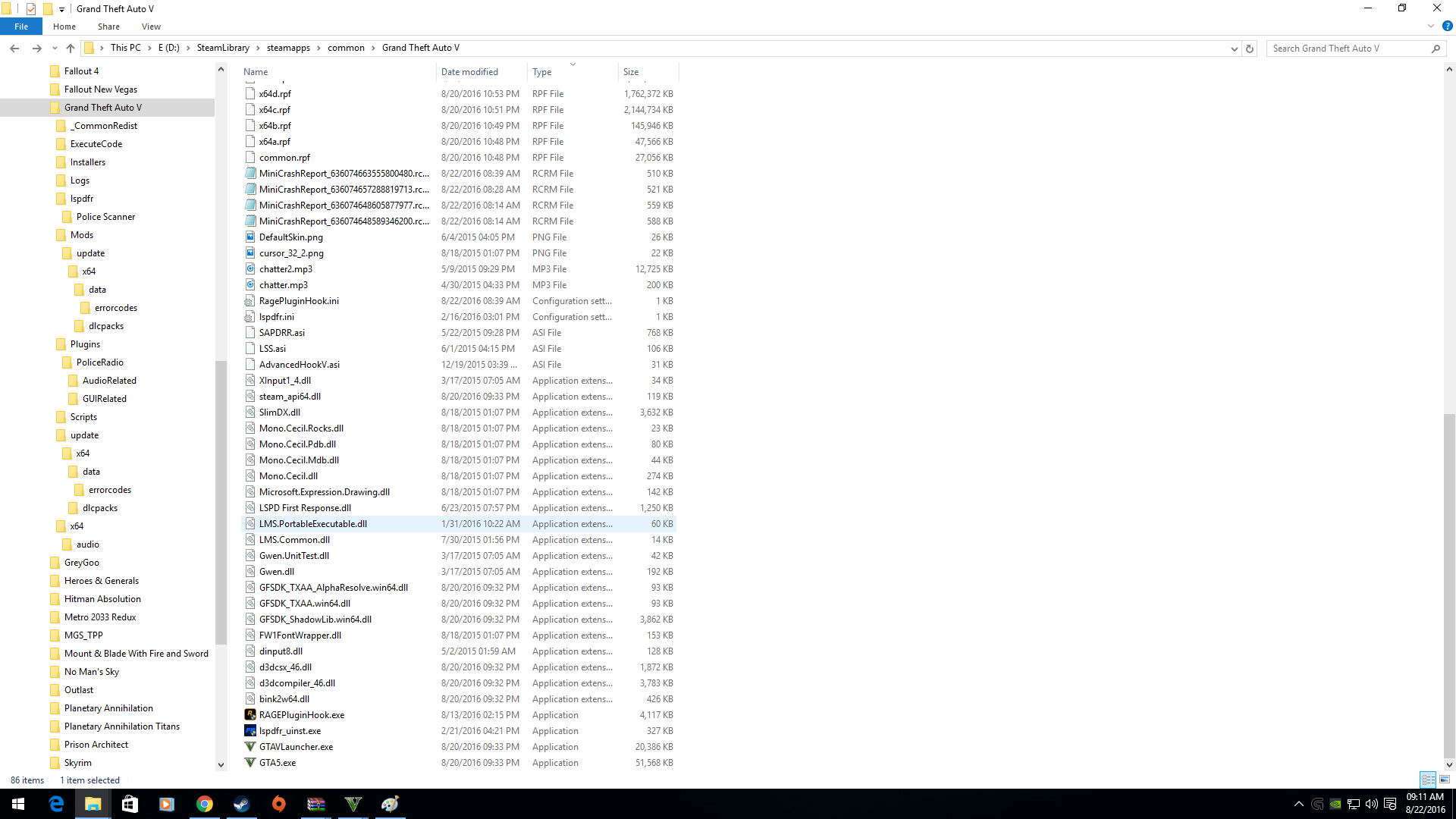Sort by the Date modified column header
The height and width of the screenshot is (819, 1456).
(x=469, y=72)
